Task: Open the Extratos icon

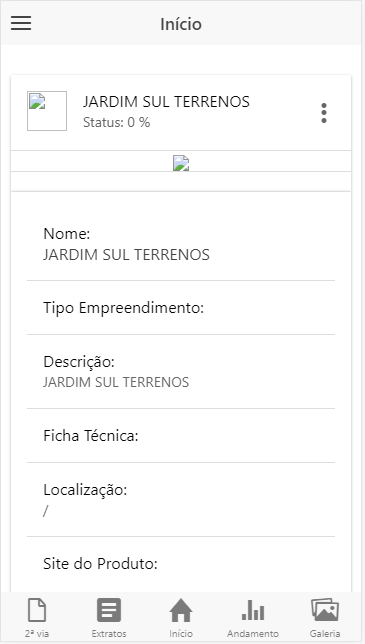Action: tap(109, 610)
